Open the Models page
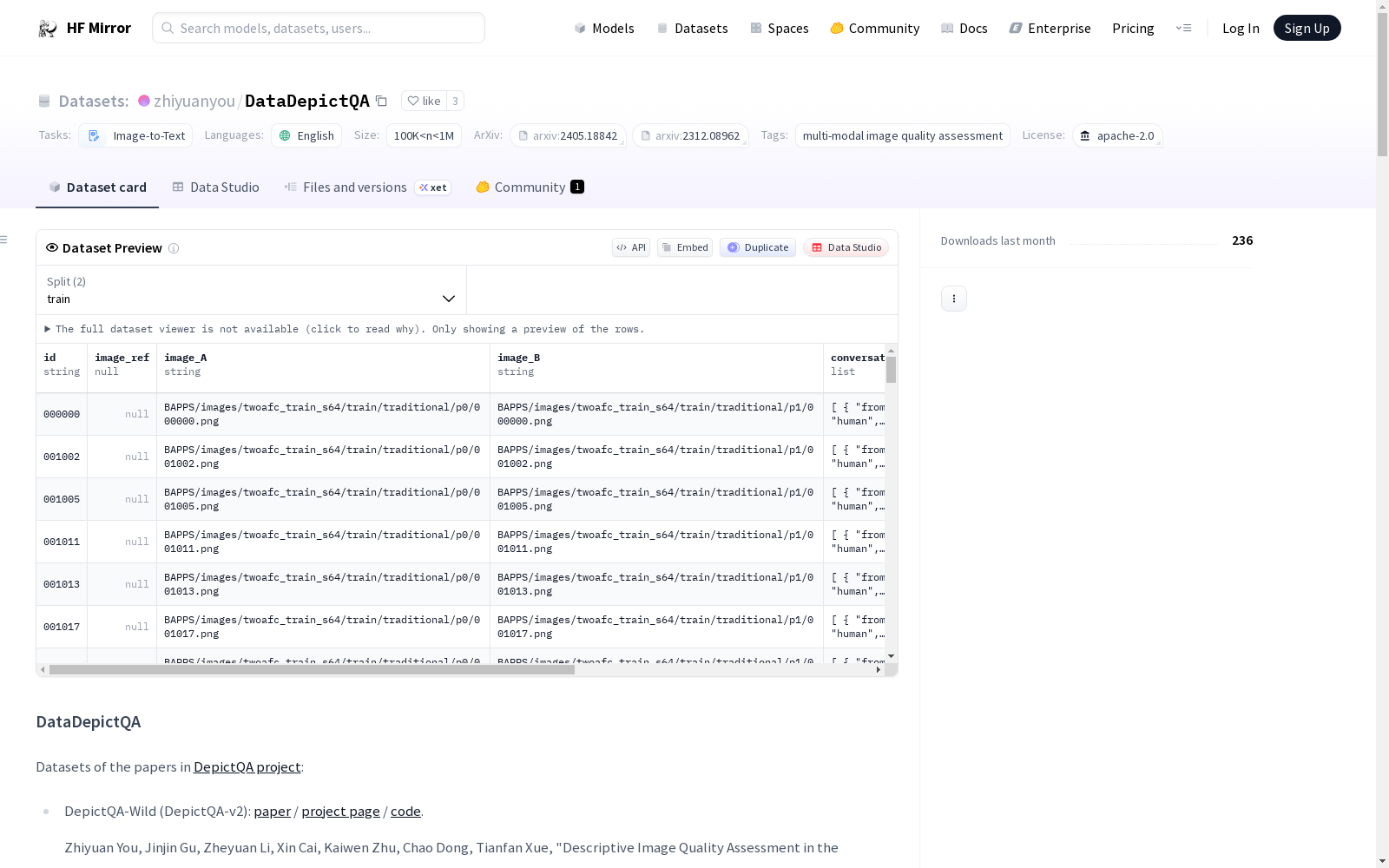1389x868 pixels. point(604,28)
